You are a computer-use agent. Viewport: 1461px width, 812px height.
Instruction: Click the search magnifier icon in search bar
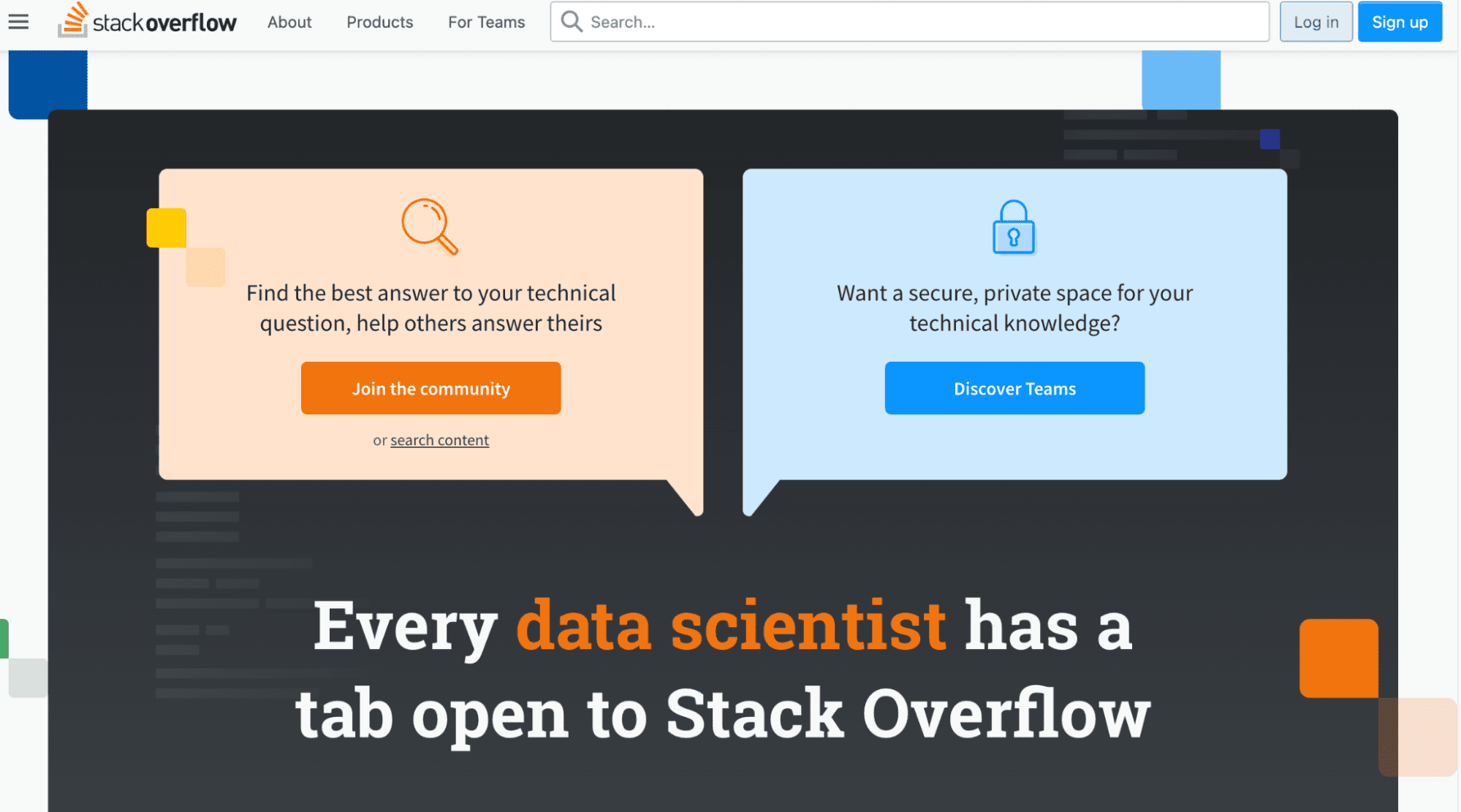[572, 22]
